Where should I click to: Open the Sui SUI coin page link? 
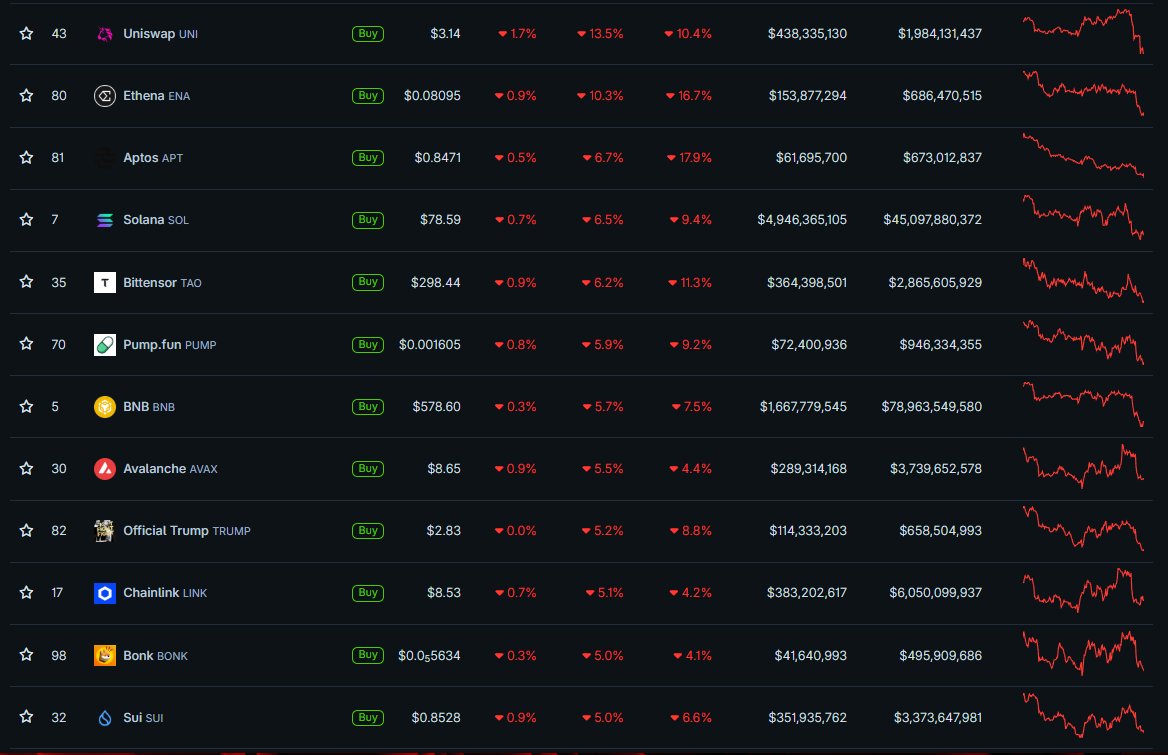point(143,718)
